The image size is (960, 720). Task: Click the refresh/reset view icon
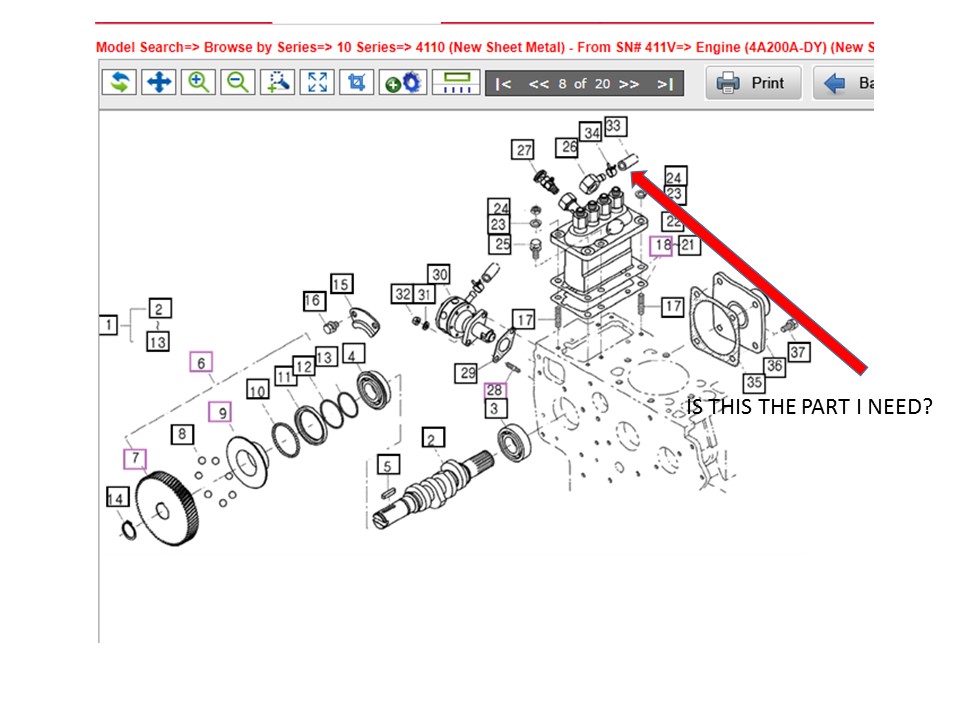click(x=119, y=82)
